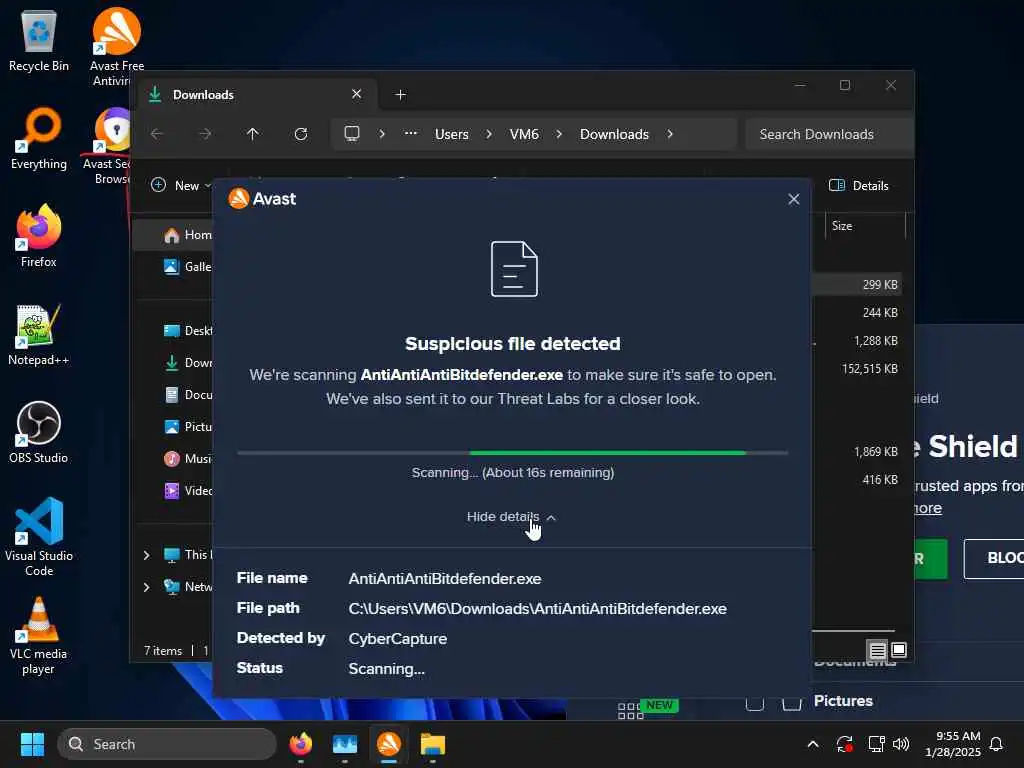The image size is (1024, 768).
Task: Open the Users breadcrumb folder
Action: (x=452, y=134)
